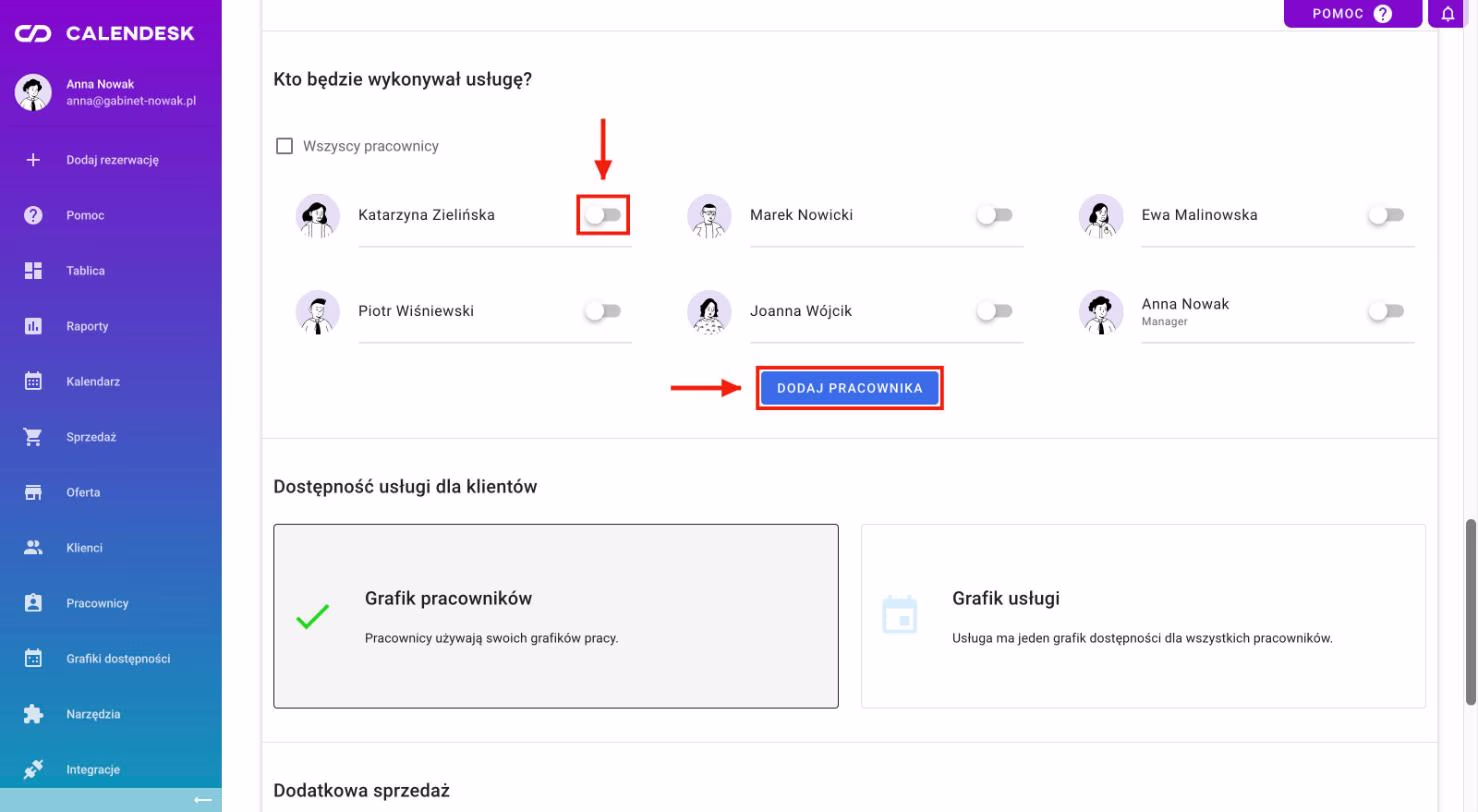Viewport: 1478px width, 812px height.
Task: Open the Sprzedaż shopping cart icon
Action: click(x=33, y=437)
